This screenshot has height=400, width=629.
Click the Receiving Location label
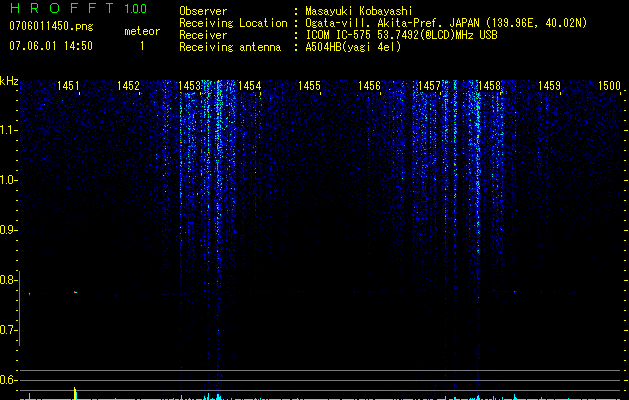(233, 23)
